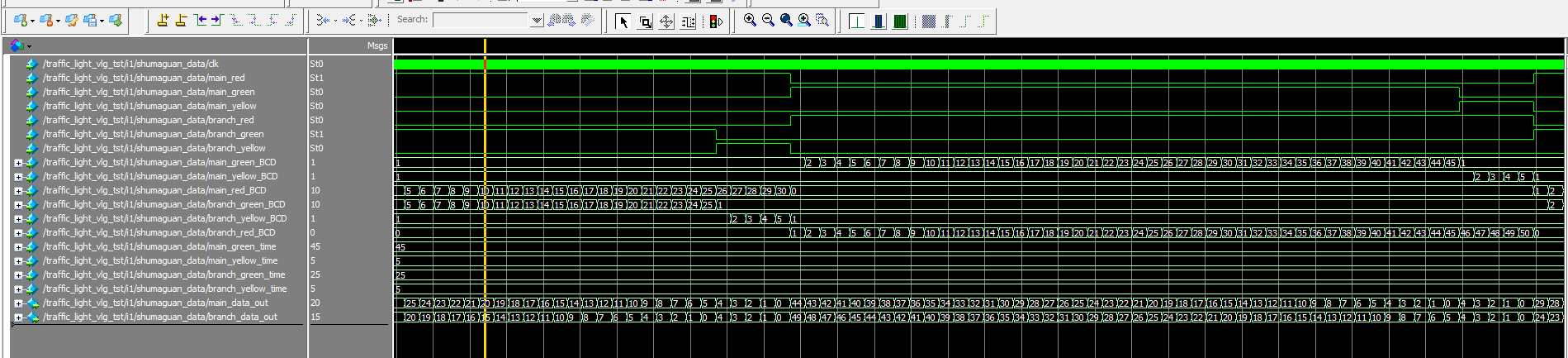Click the green diamond expanded-time icon
The image size is (1568, 358).
[374, 20]
